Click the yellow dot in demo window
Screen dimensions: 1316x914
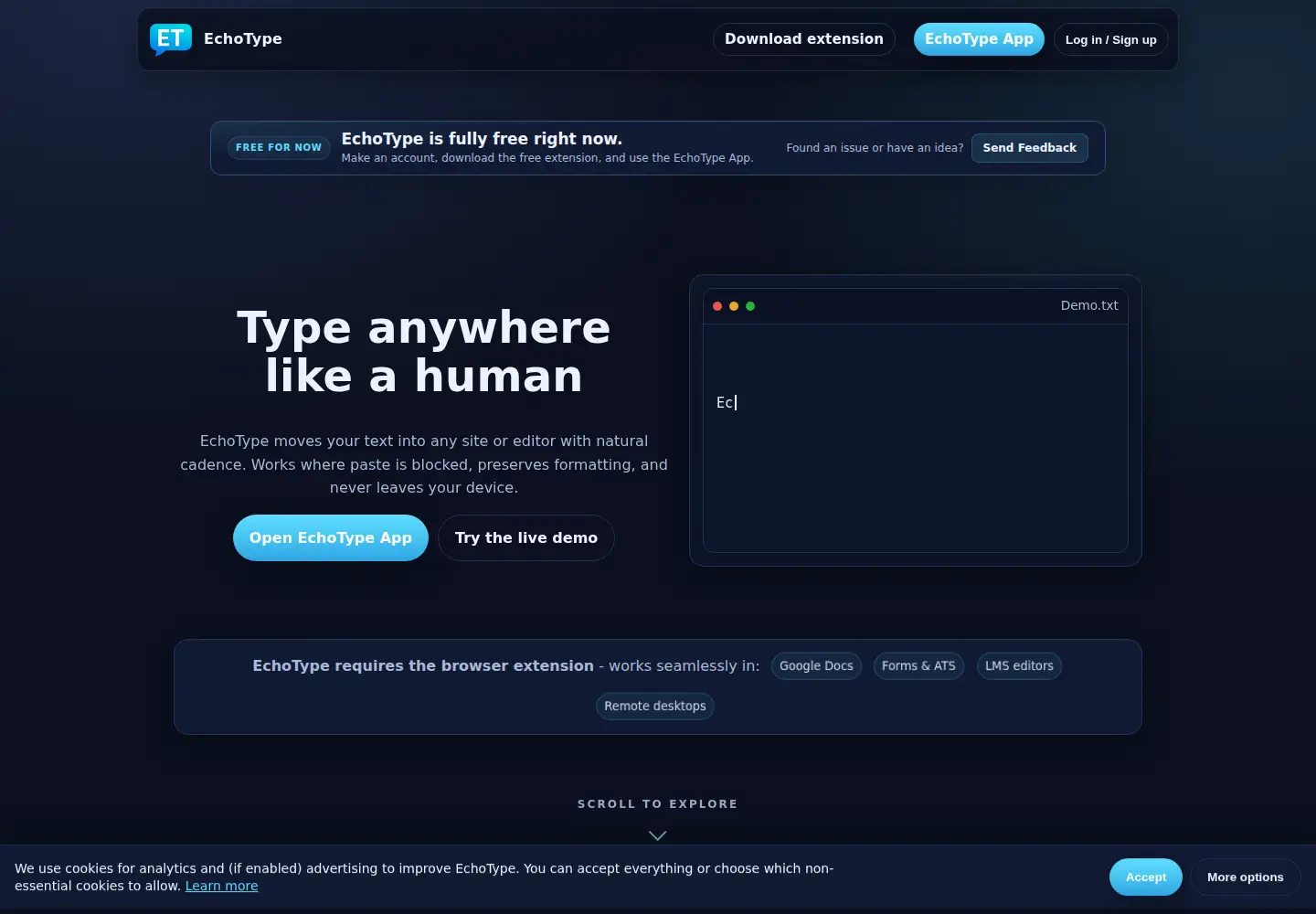pyautogui.click(x=734, y=306)
